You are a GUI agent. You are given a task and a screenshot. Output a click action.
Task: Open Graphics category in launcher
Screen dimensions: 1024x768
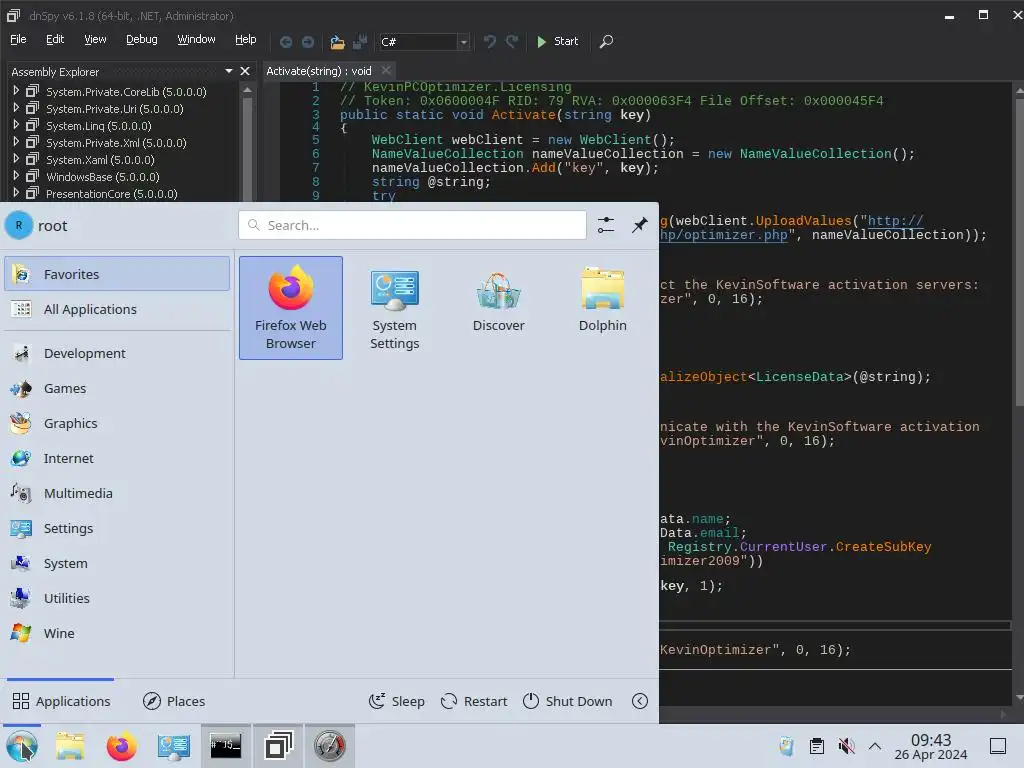(x=117, y=424)
